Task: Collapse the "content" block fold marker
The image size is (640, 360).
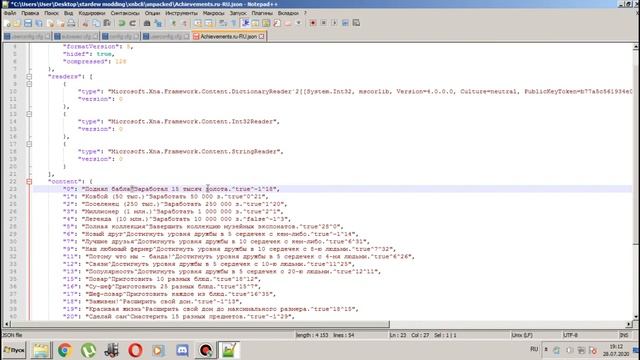Action: pyautogui.click(x=29, y=181)
